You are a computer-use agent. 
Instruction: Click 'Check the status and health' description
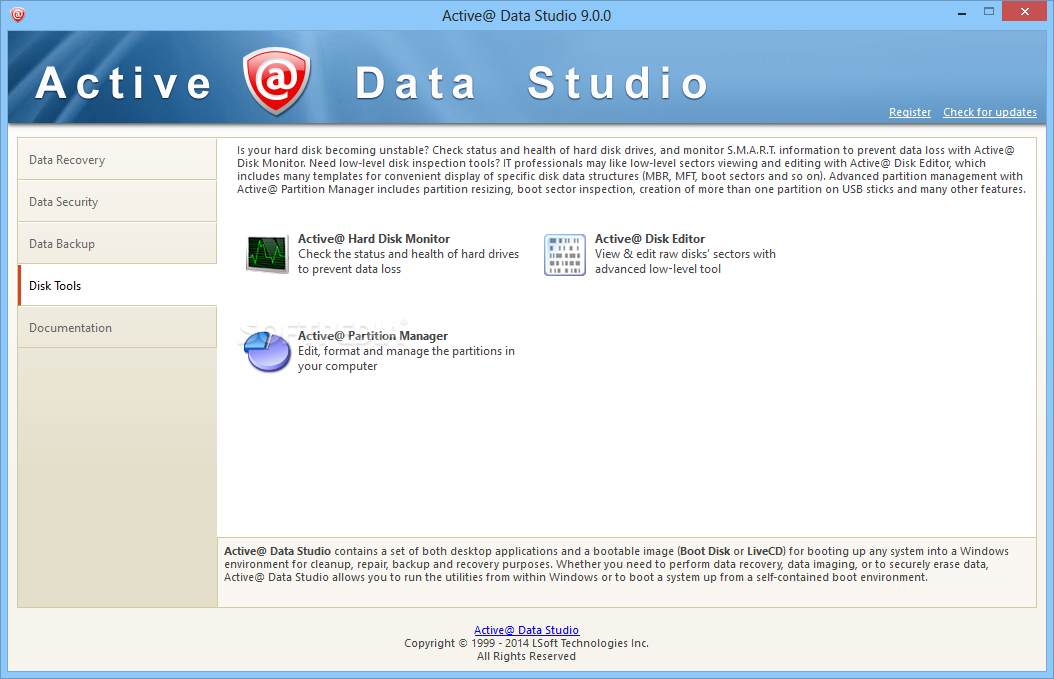tap(408, 262)
